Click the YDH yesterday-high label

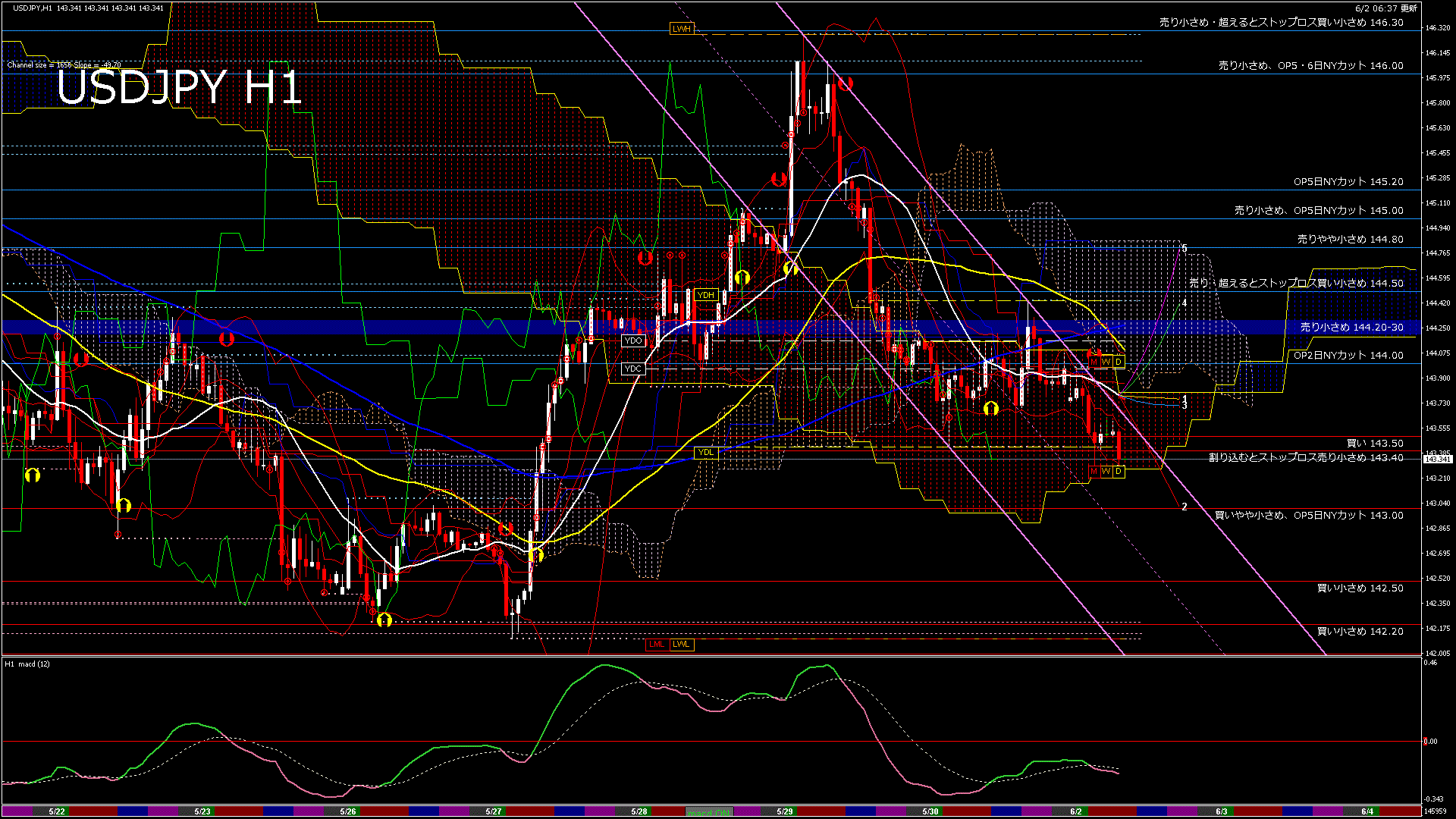706,295
